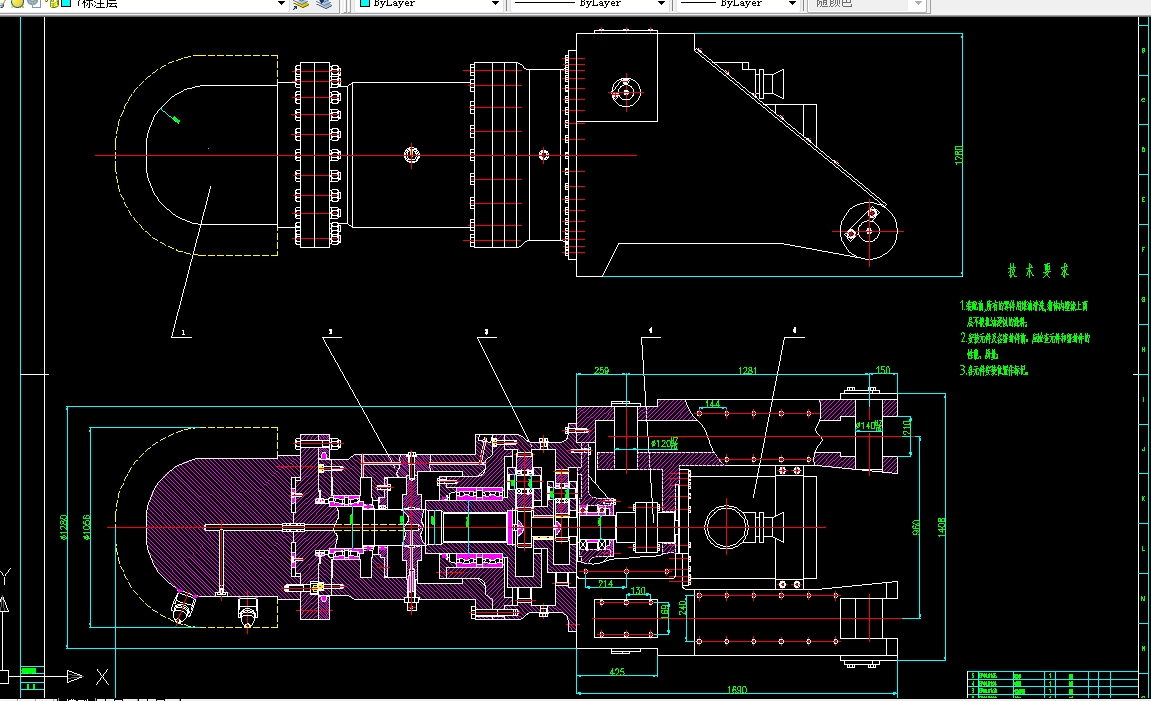Click the cyan layer color swatch
1151x701 pixels.
pos(67,3)
